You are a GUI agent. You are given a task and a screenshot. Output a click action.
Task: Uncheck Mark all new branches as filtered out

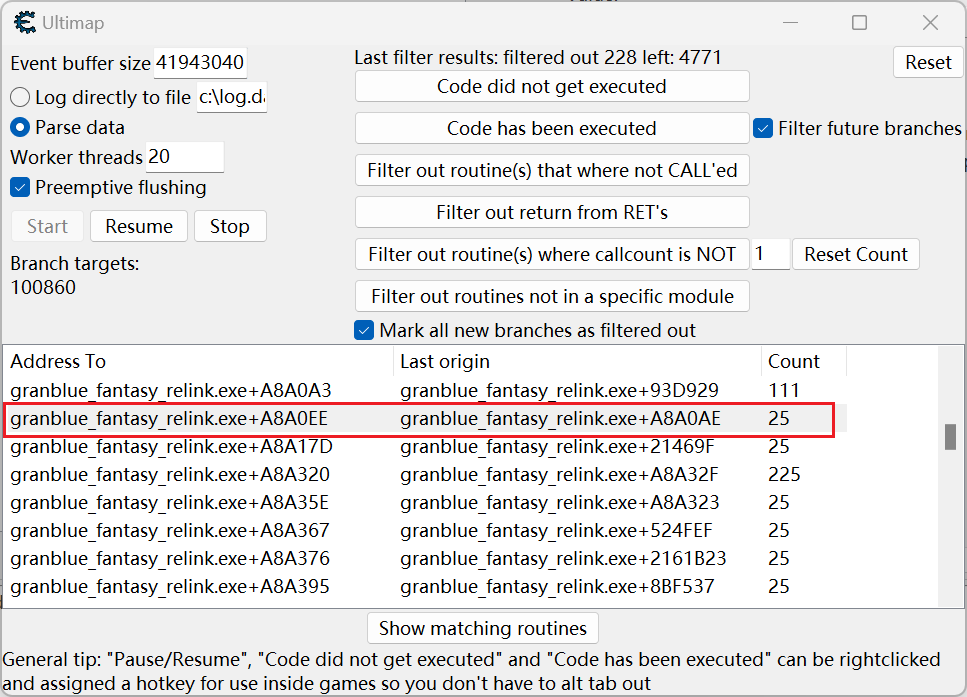(x=365, y=330)
